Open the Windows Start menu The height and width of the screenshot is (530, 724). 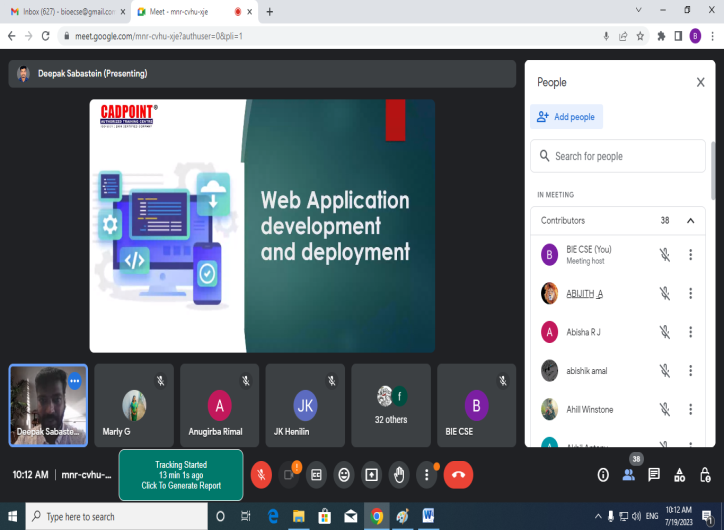(12, 516)
